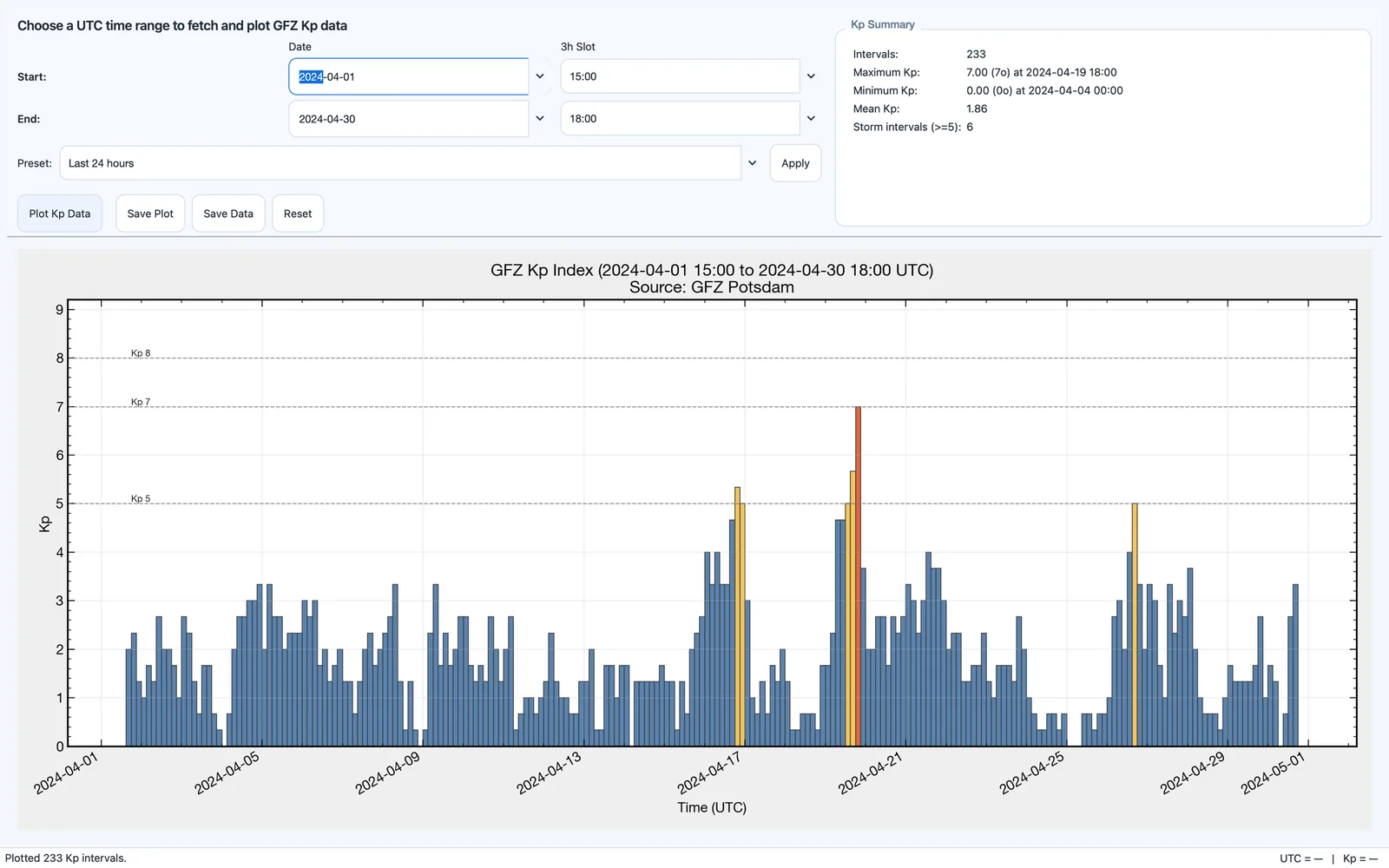Click the Save Plot button
This screenshot has height=868, width=1389.
(150, 214)
